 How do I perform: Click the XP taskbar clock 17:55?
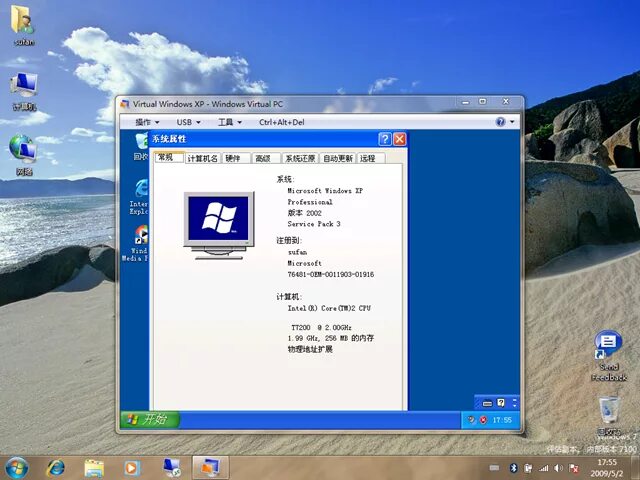(502, 420)
